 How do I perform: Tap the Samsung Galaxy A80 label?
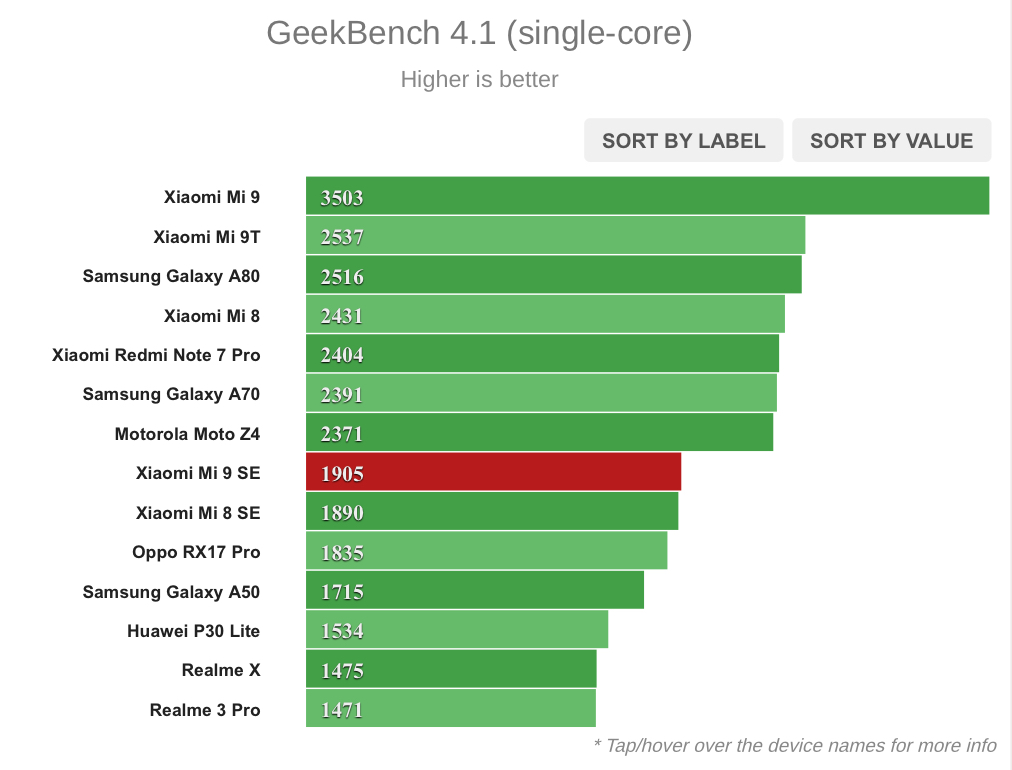[171, 276]
